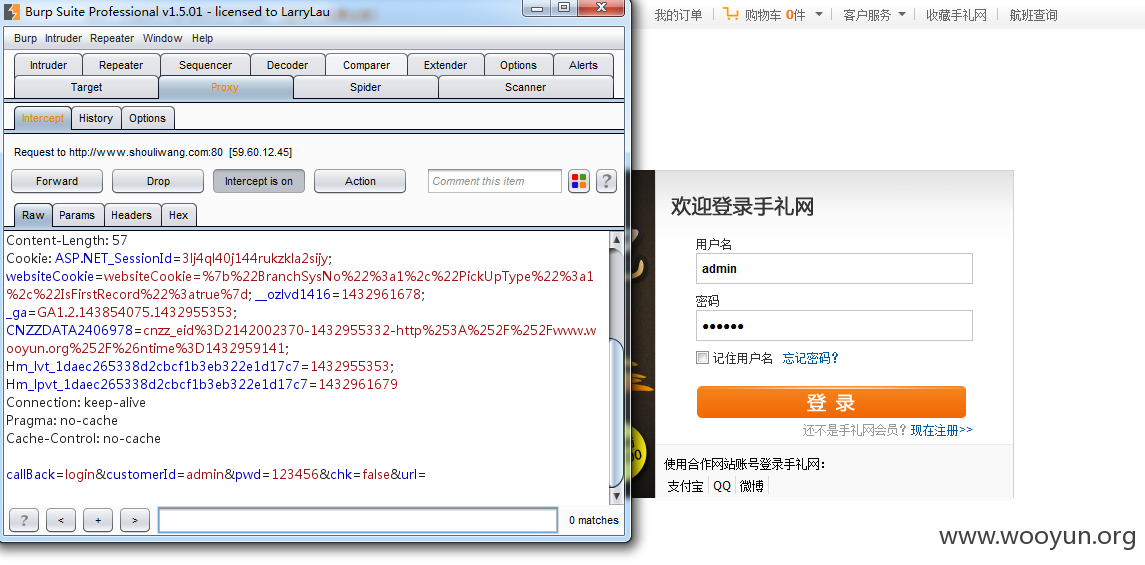Click the Pragma: no-cache header line
This screenshot has height=565, width=1145.
[62, 420]
